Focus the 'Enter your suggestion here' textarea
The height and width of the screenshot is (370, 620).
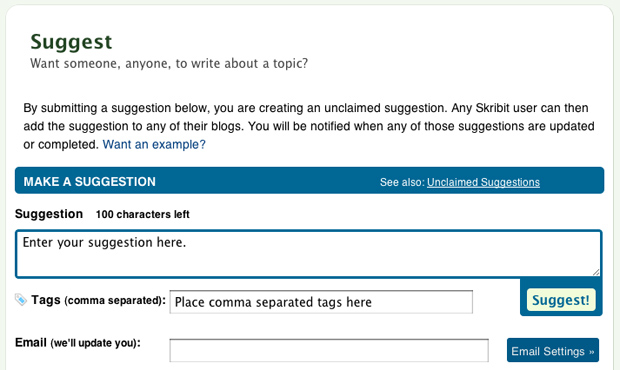(x=309, y=254)
